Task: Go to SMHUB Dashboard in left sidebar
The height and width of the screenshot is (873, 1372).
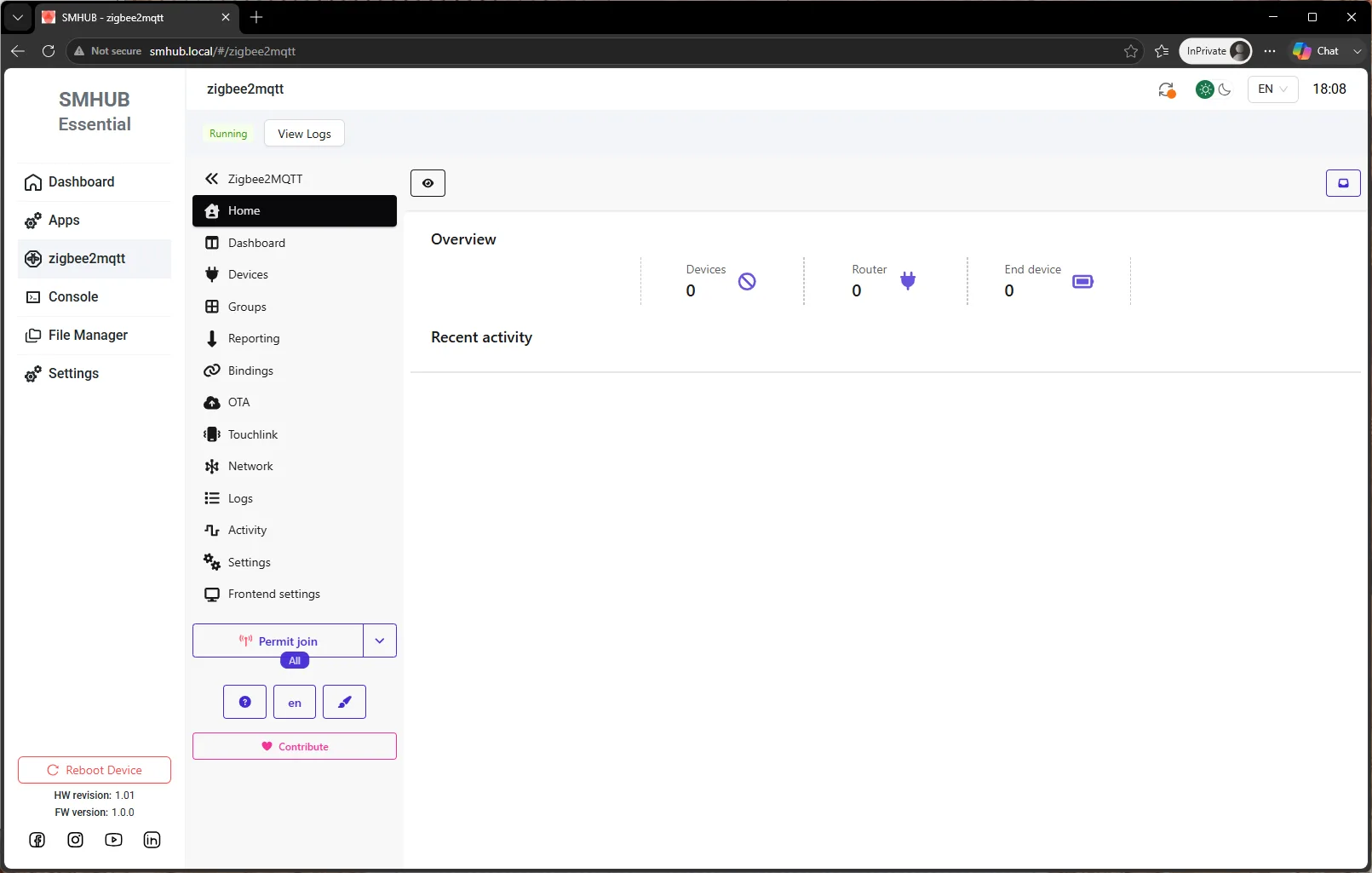Action: (95, 182)
